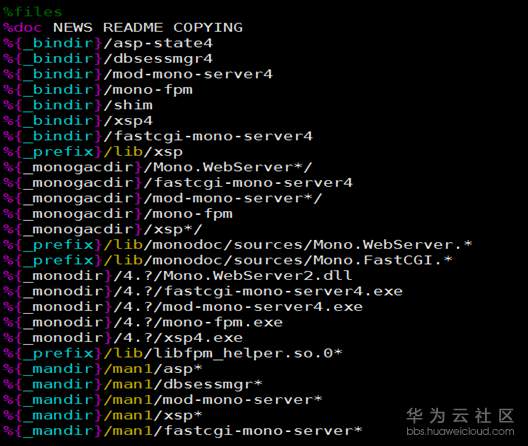Image resolution: width=528 pixels, height=446 pixels.
Task: Click the monogacdir /fastcgi-mono-server4 line
Action: (178, 183)
